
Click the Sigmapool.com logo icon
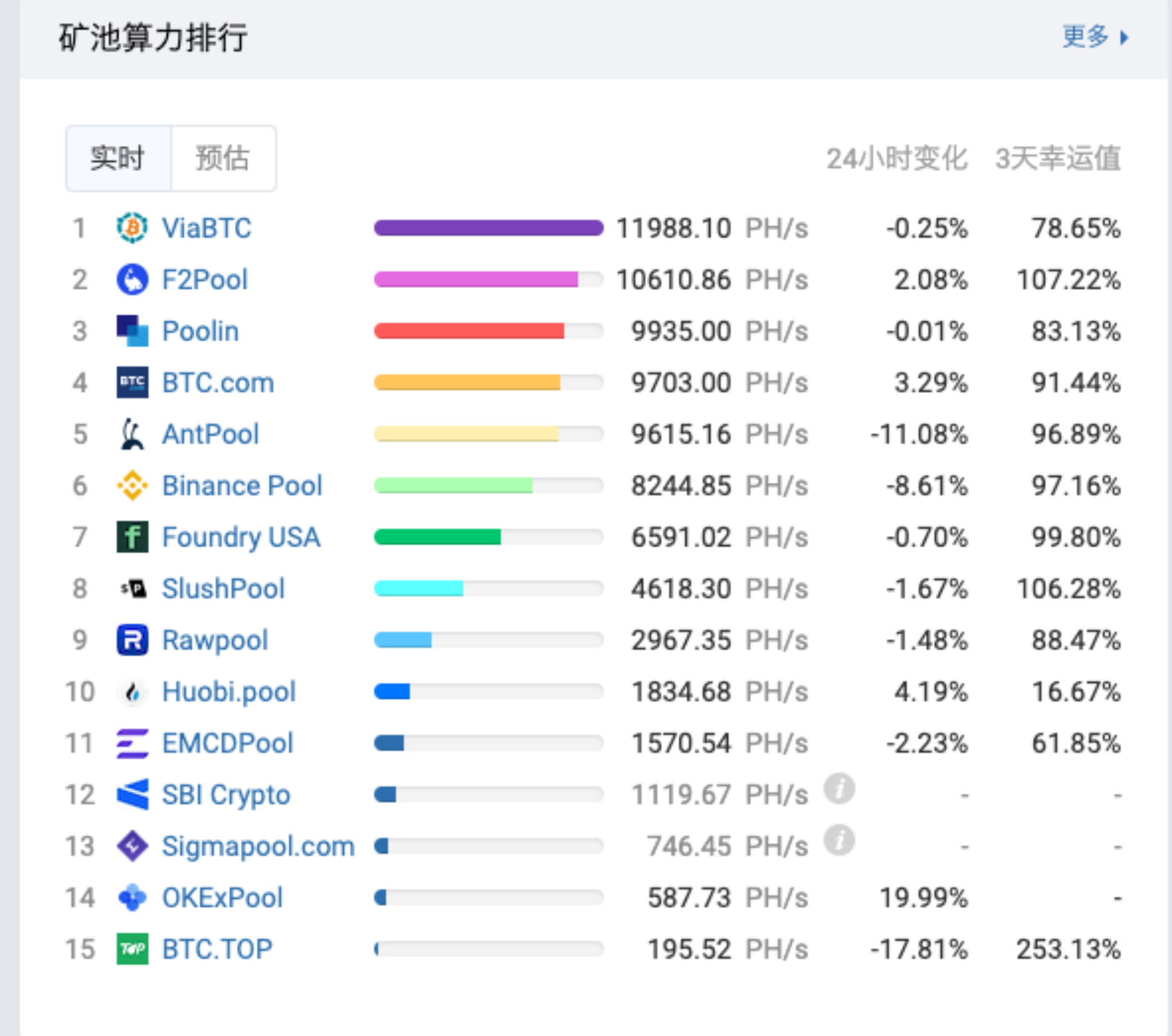click(132, 846)
